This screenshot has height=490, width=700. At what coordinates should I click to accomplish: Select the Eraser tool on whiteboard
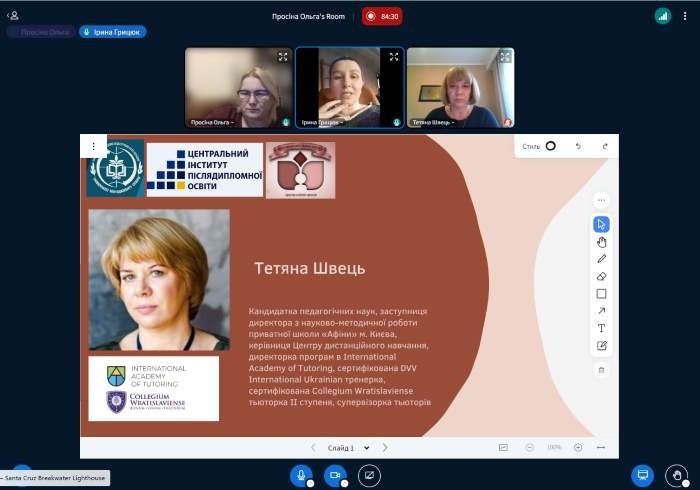601,276
